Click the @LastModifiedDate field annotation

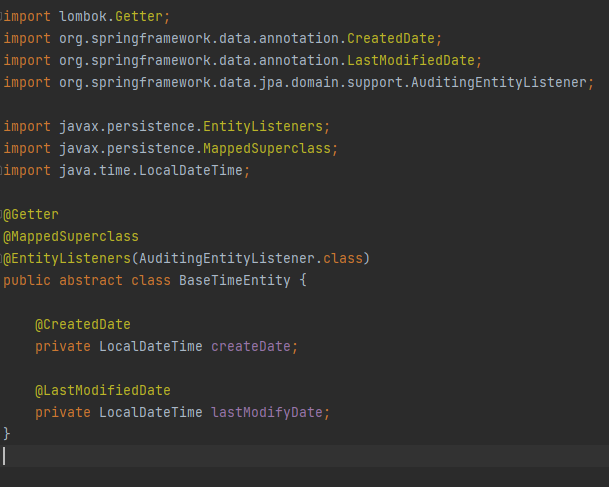click(x=103, y=390)
